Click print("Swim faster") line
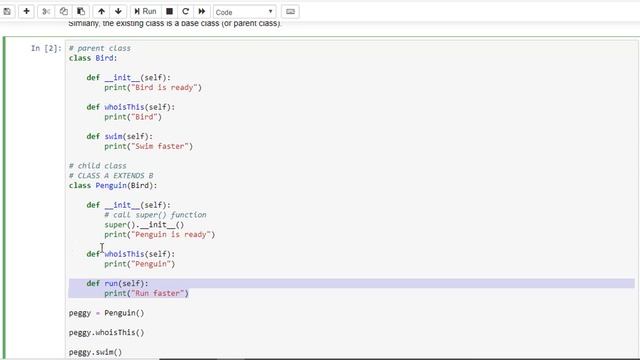This screenshot has width=640, height=360. (148, 146)
